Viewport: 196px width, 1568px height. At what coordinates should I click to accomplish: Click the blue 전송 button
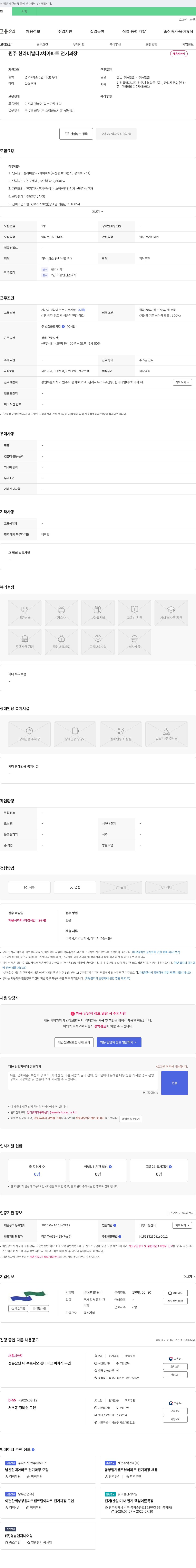[175, 1083]
